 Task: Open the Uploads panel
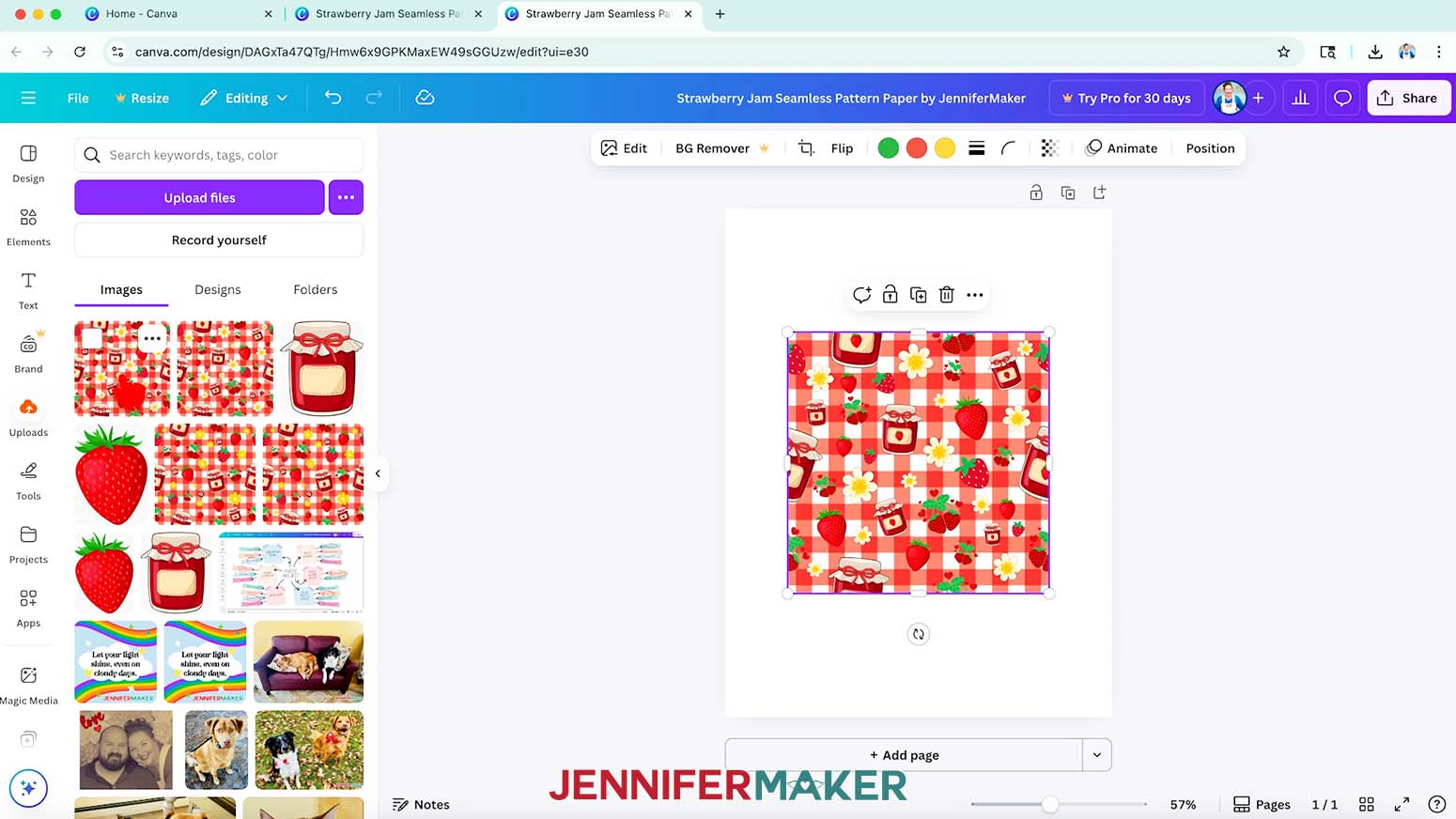point(28,418)
